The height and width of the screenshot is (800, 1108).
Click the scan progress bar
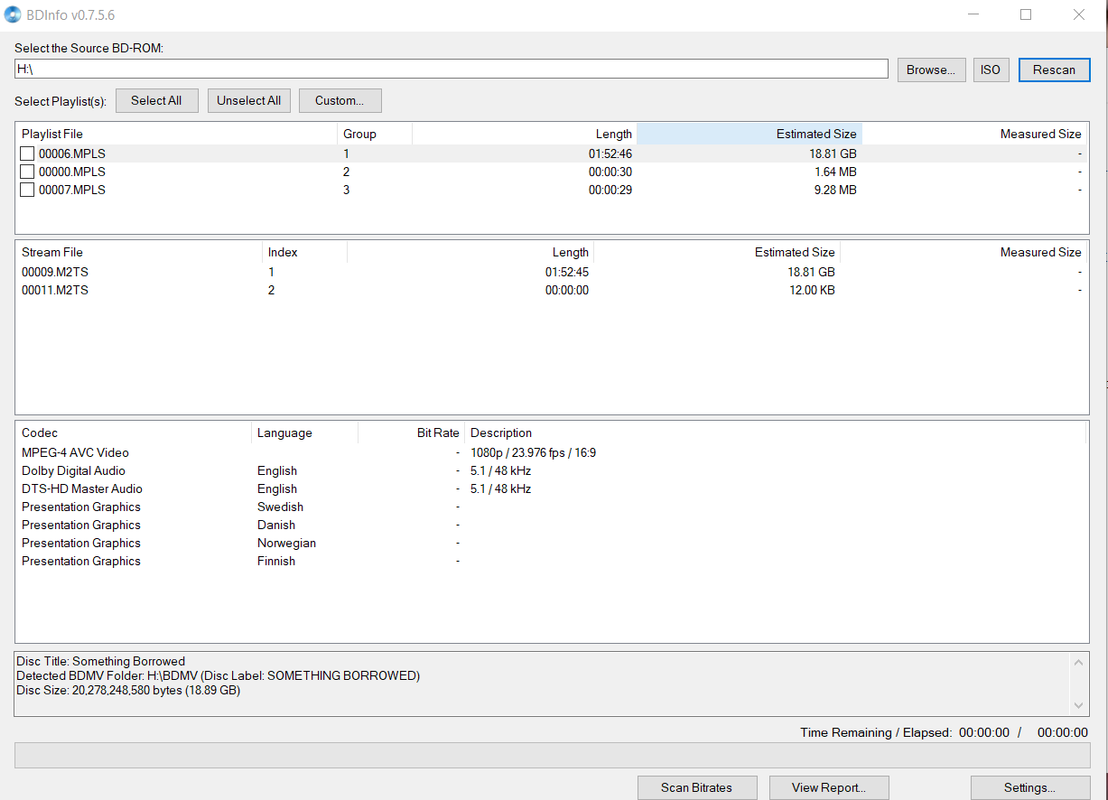[x=552, y=755]
